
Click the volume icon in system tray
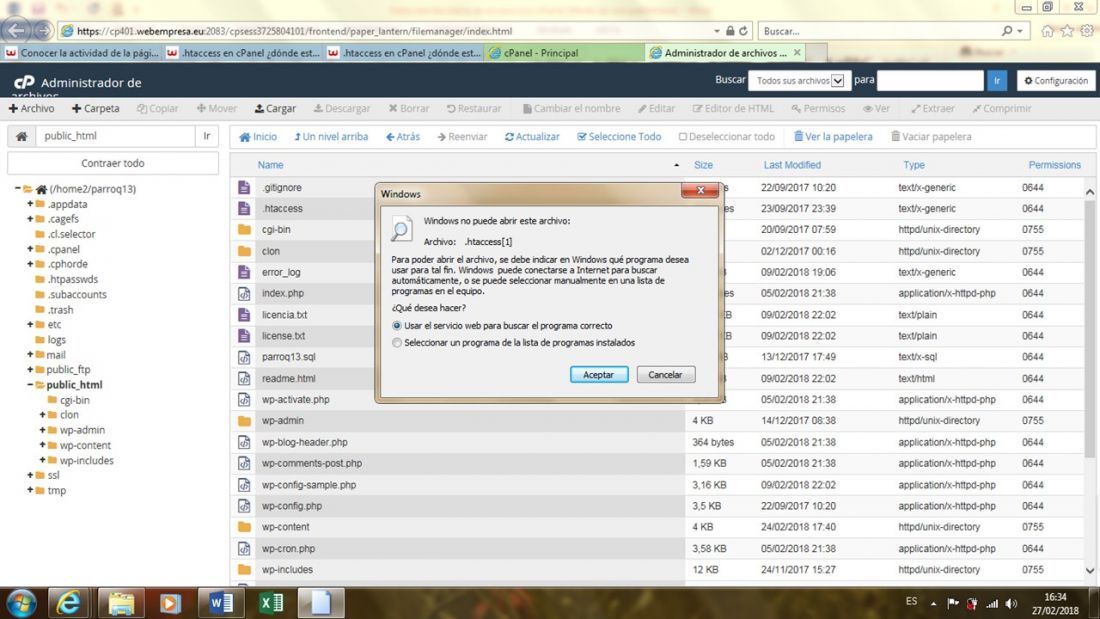1011,604
